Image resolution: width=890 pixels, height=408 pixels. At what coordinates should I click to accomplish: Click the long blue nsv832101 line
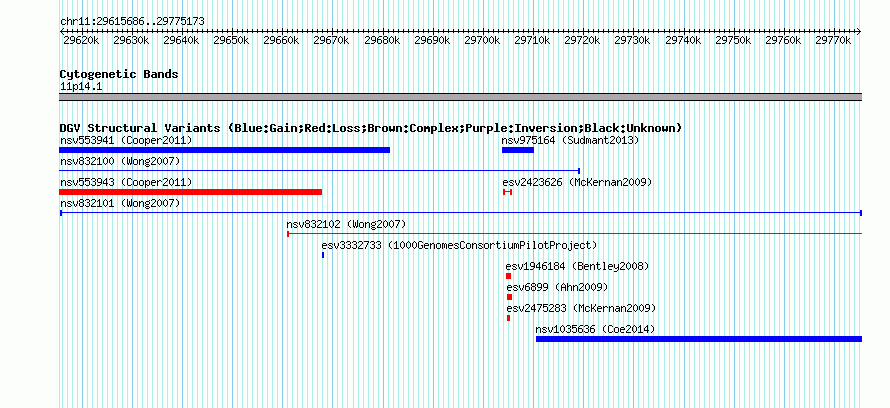pos(461,213)
